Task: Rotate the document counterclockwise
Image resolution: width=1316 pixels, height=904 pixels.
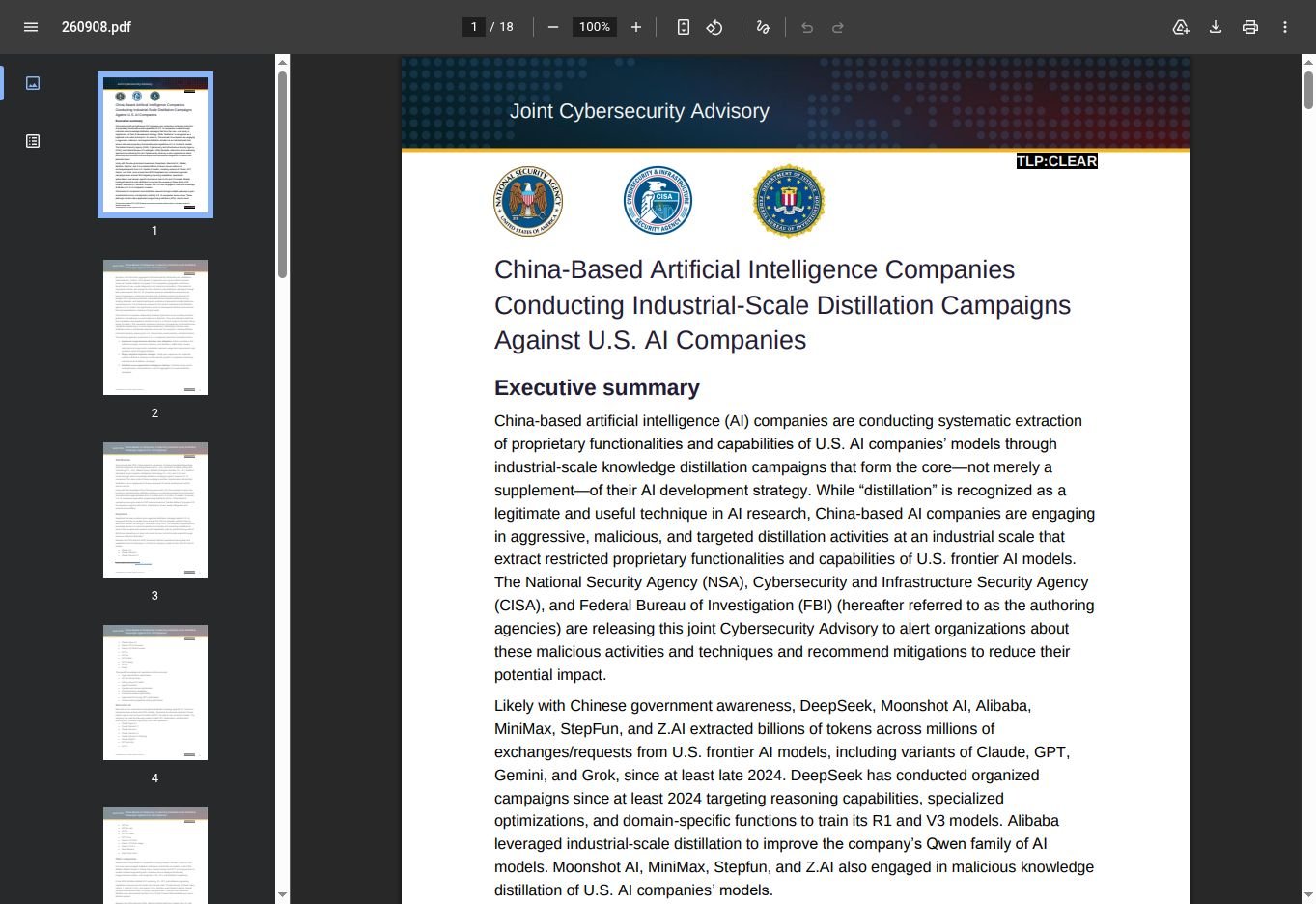Action: click(x=714, y=27)
